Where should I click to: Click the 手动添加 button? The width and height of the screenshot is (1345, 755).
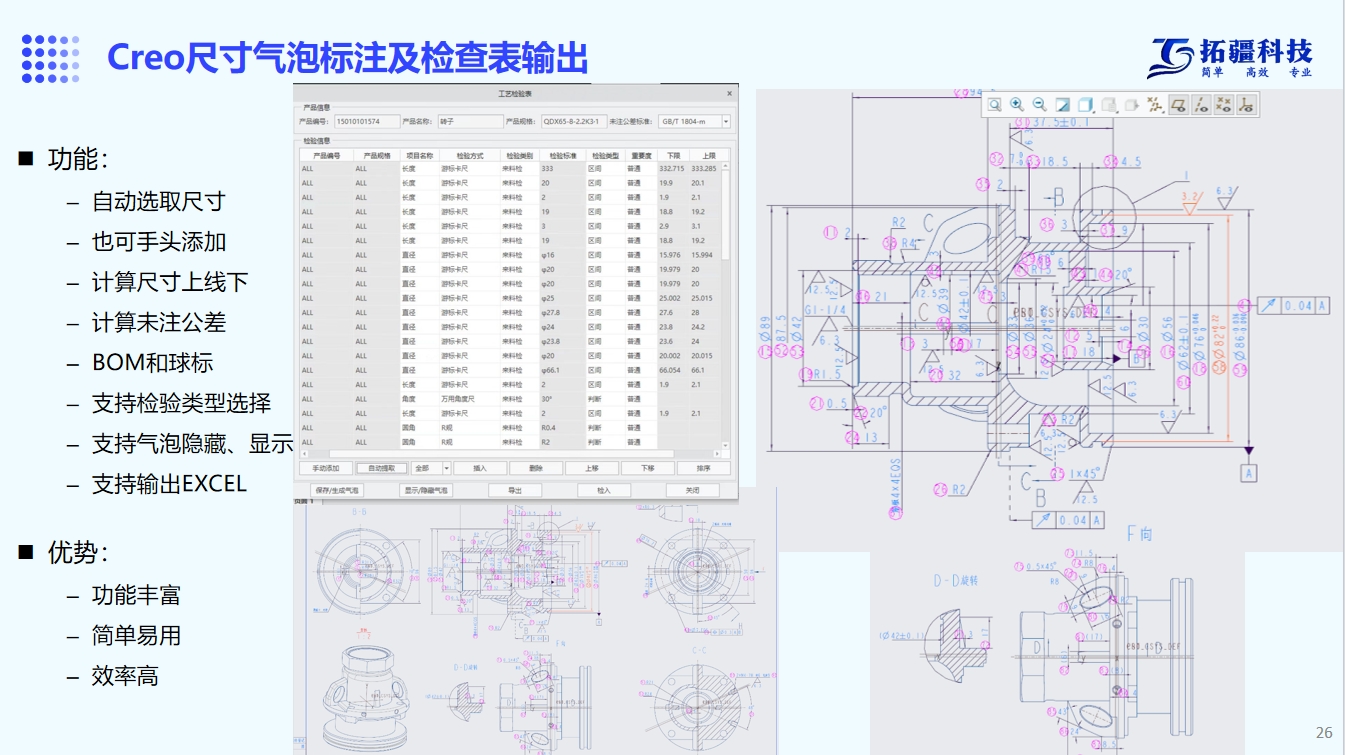(x=326, y=468)
